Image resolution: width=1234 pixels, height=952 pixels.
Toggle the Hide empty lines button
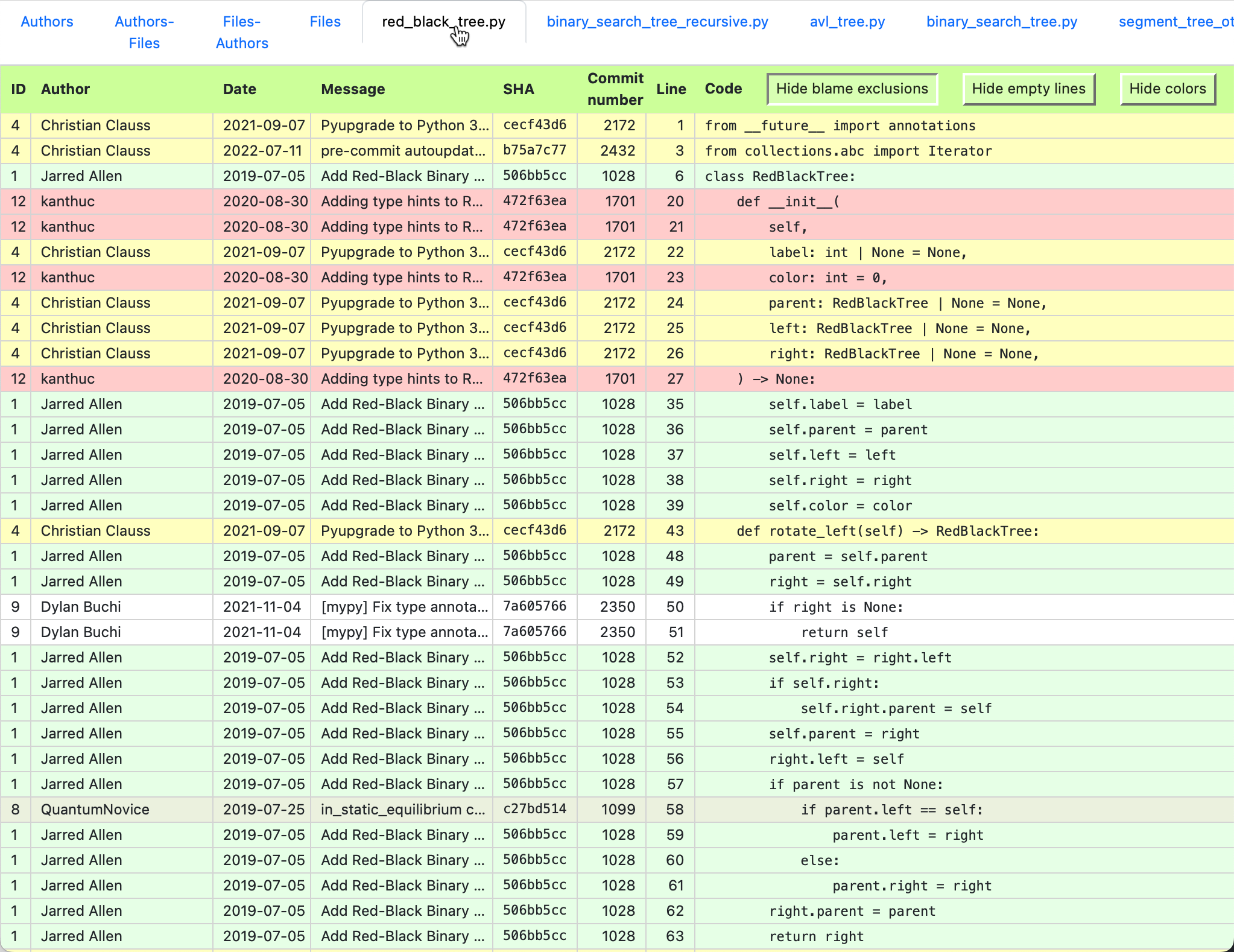tap(1029, 89)
